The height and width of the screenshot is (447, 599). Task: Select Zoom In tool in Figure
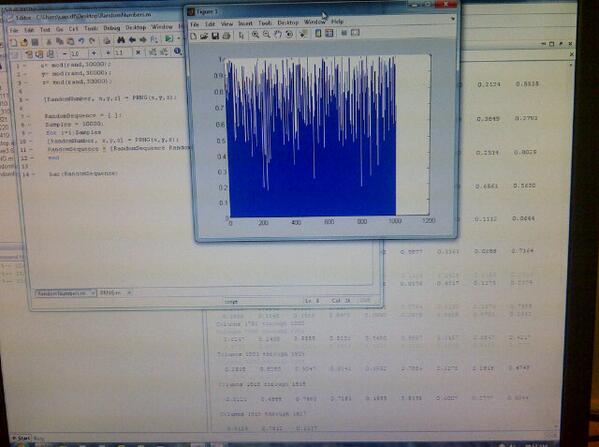(x=255, y=35)
